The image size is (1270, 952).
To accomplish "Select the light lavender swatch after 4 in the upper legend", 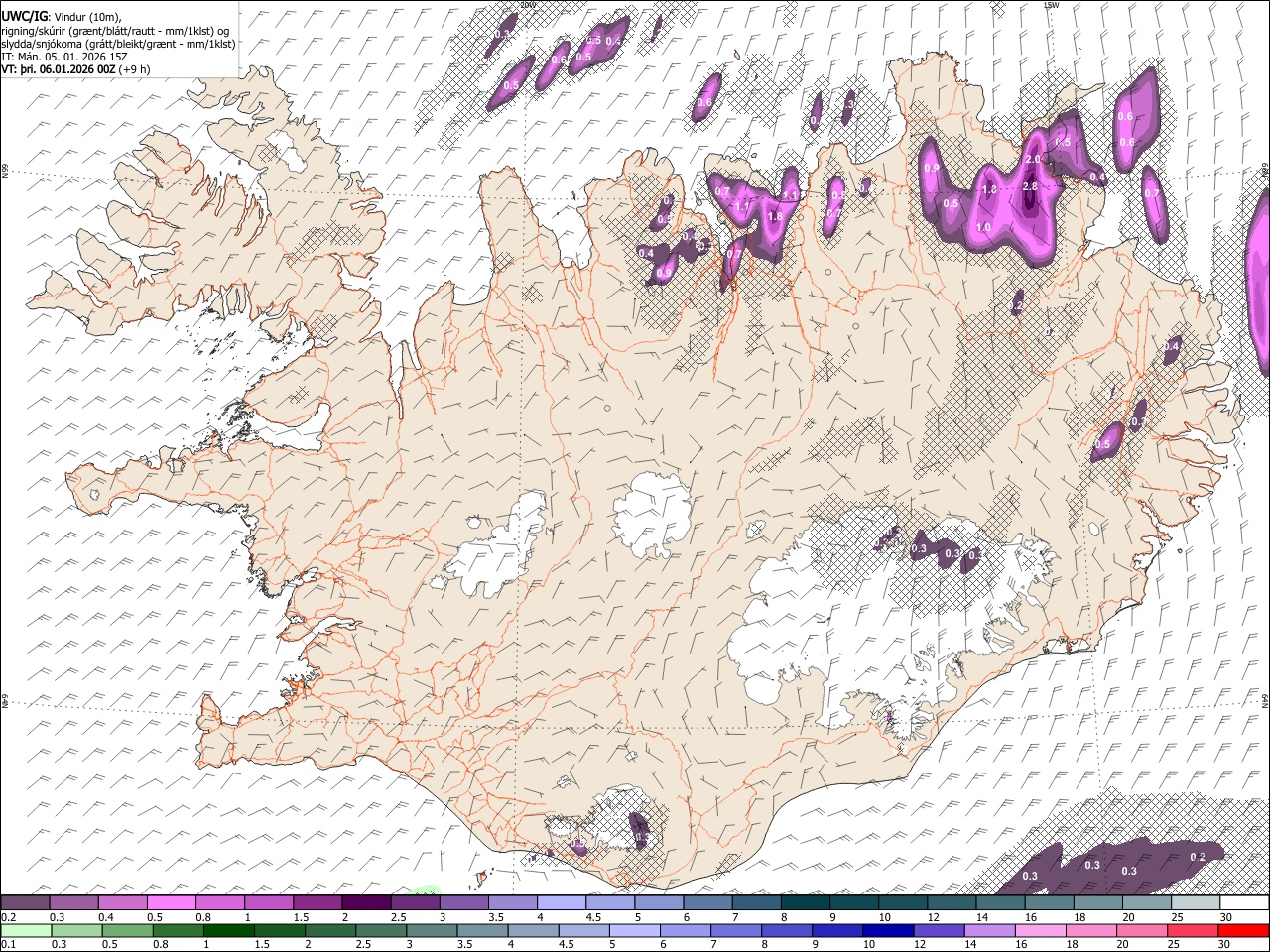I will (562, 902).
